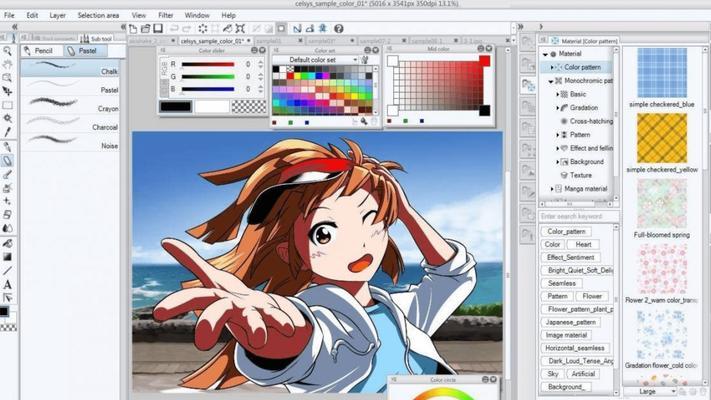711x400 pixels.
Task: Select the Texture material category
Action: 580,175
